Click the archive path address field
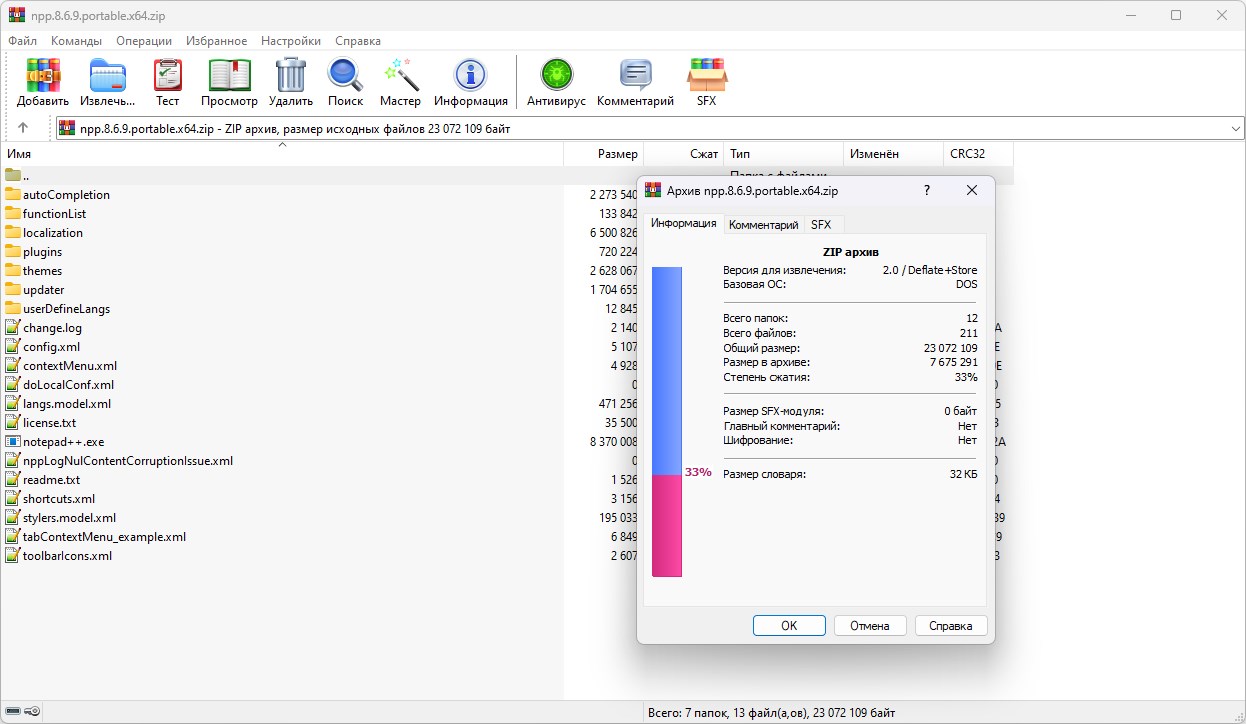Viewport: 1246px width, 724px height. (x=650, y=129)
